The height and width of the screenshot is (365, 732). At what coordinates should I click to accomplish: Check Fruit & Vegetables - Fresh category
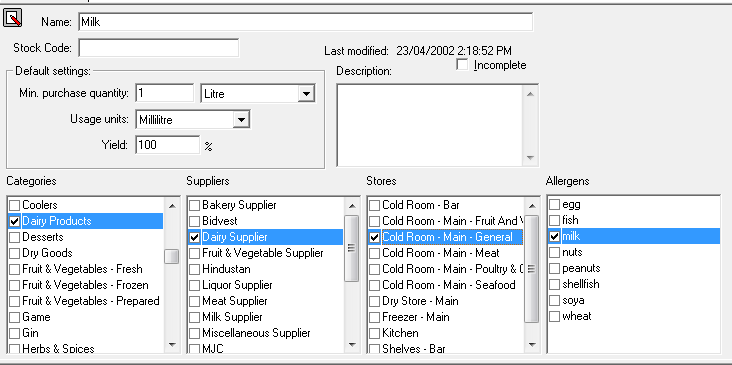pos(15,269)
